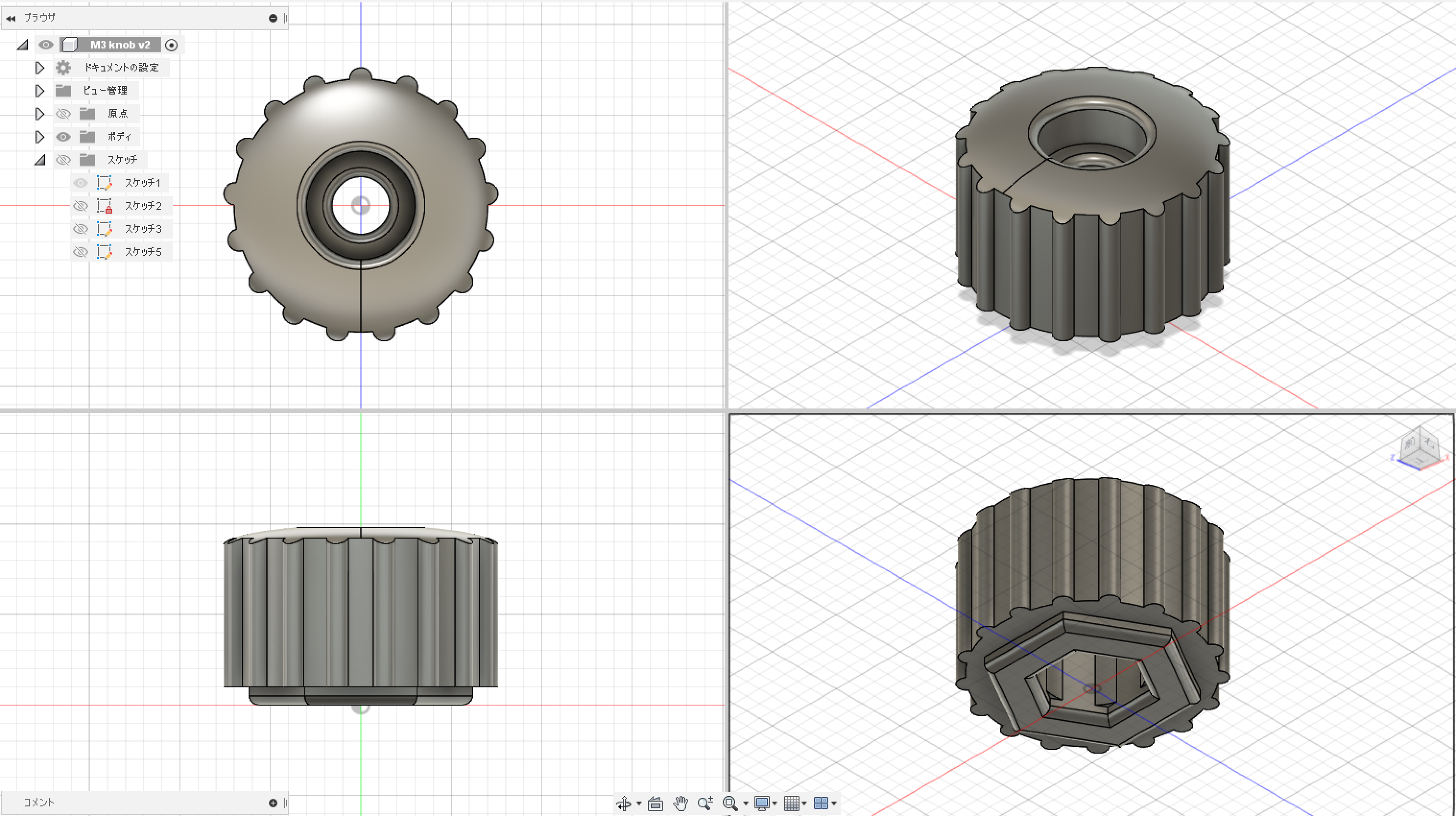Select the Zoom magnifier tool
The width and height of the screenshot is (1456, 816).
click(705, 803)
